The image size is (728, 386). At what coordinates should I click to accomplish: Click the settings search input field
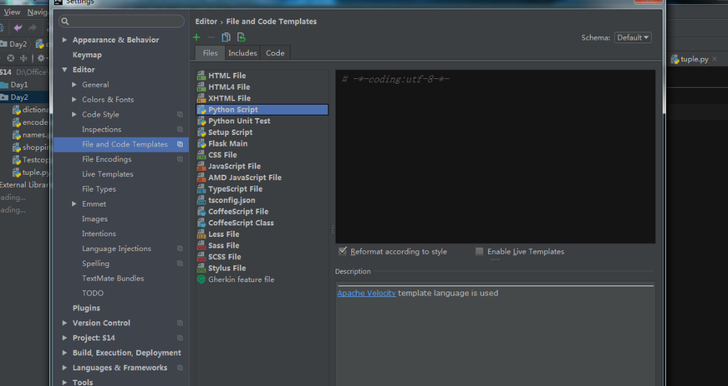(x=122, y=21)
